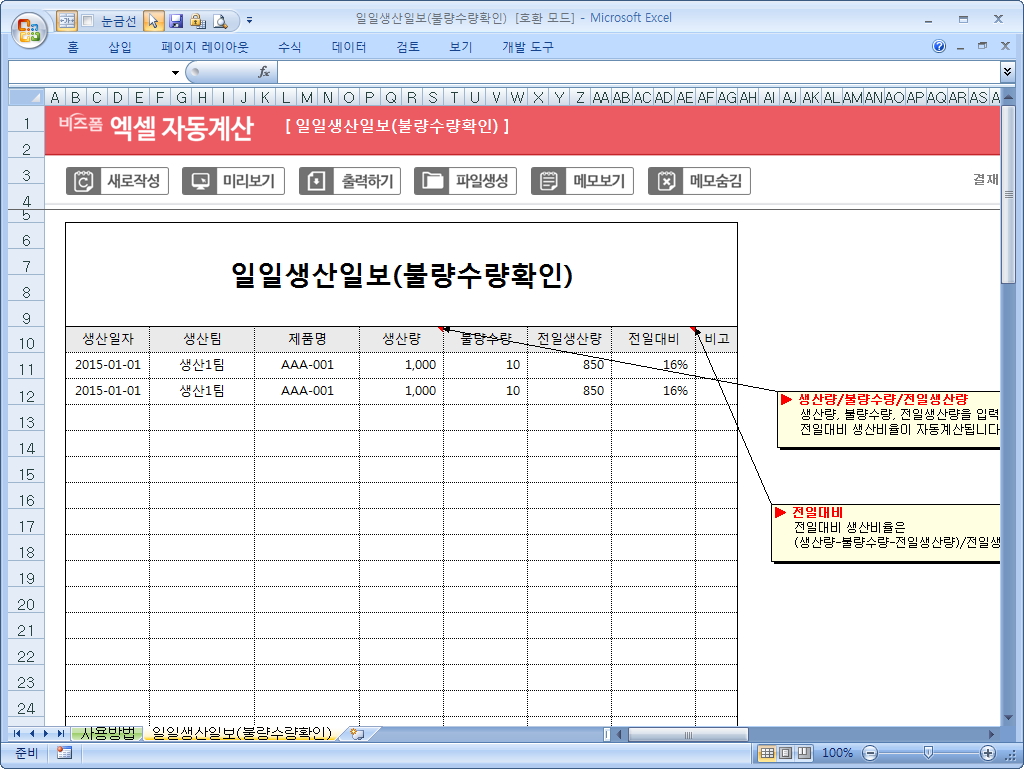This screenshot has height=769, width=1024.
Task: Click the 파일생성 button
Action: point(465,181)
